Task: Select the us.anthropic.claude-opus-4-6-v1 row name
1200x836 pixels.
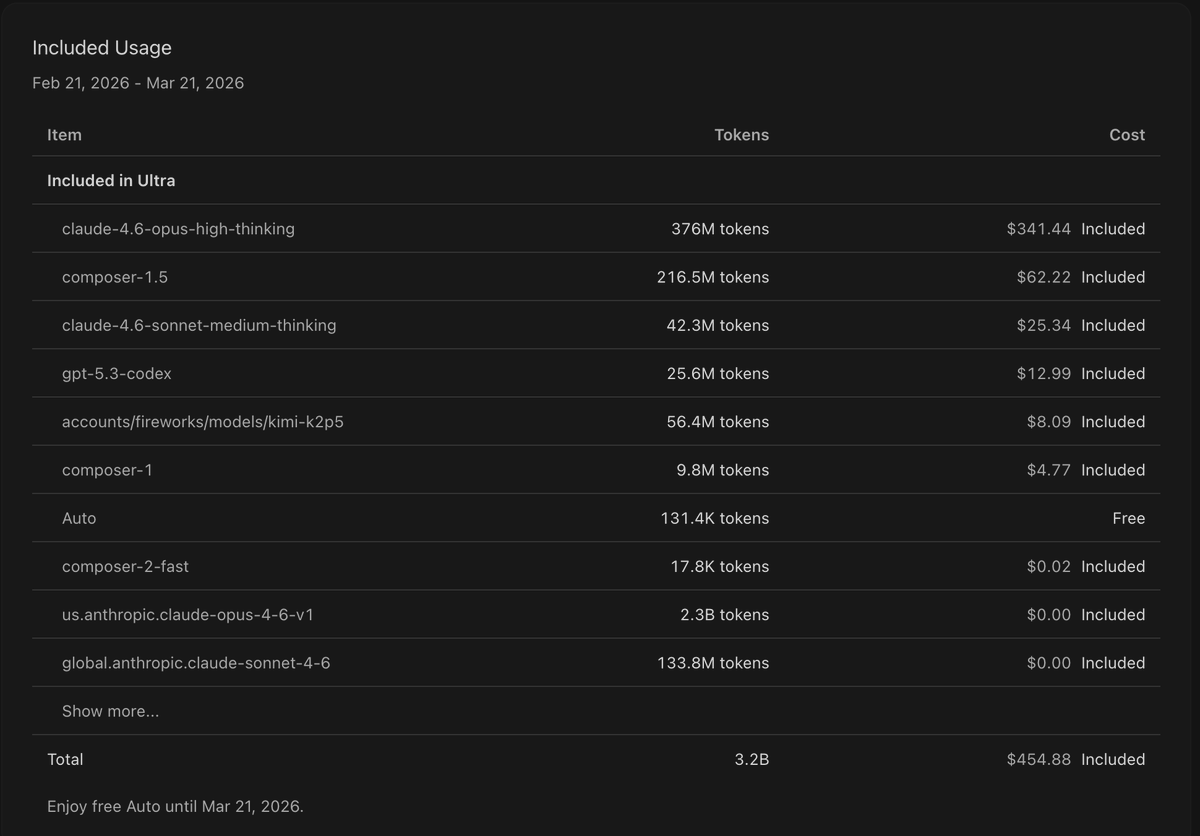Action: pos(188,614)
